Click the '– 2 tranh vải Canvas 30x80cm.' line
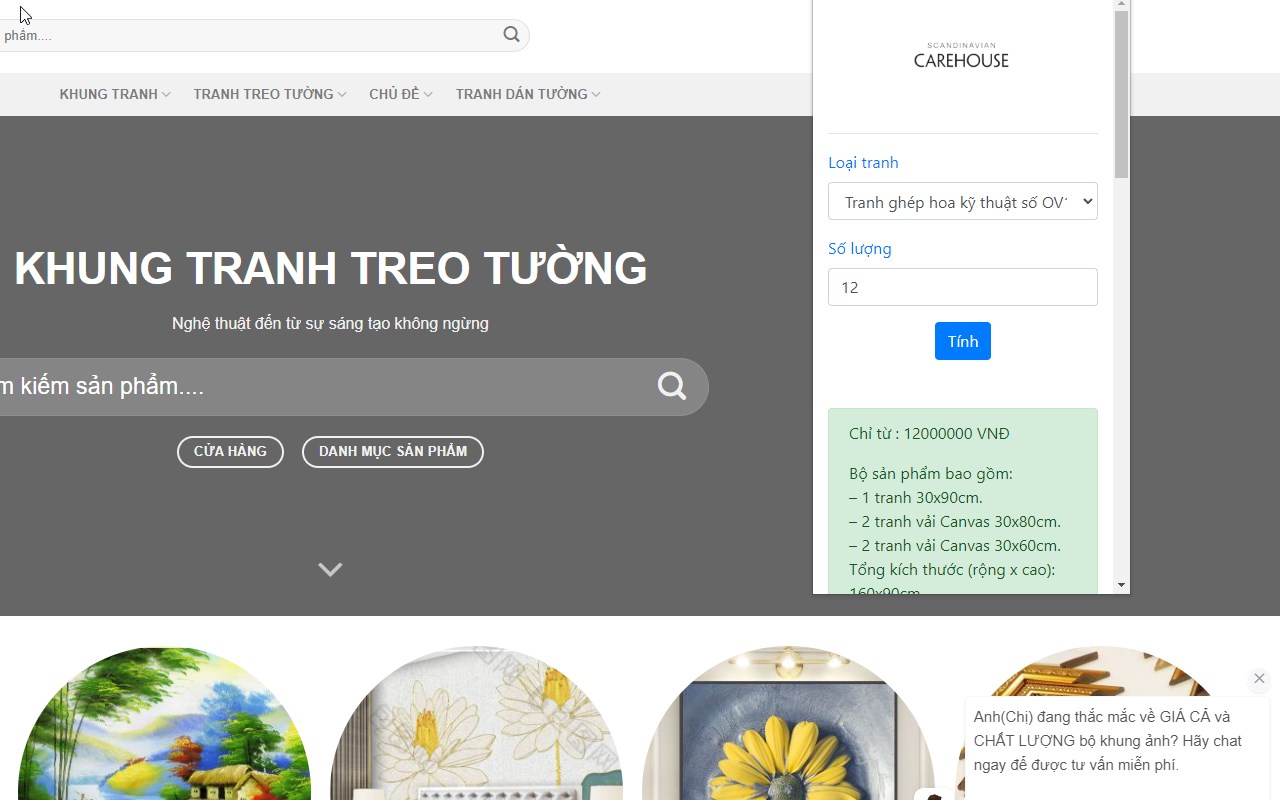Image resolution: width=1280 pixels, height=800 pixels. pos(955,522)
